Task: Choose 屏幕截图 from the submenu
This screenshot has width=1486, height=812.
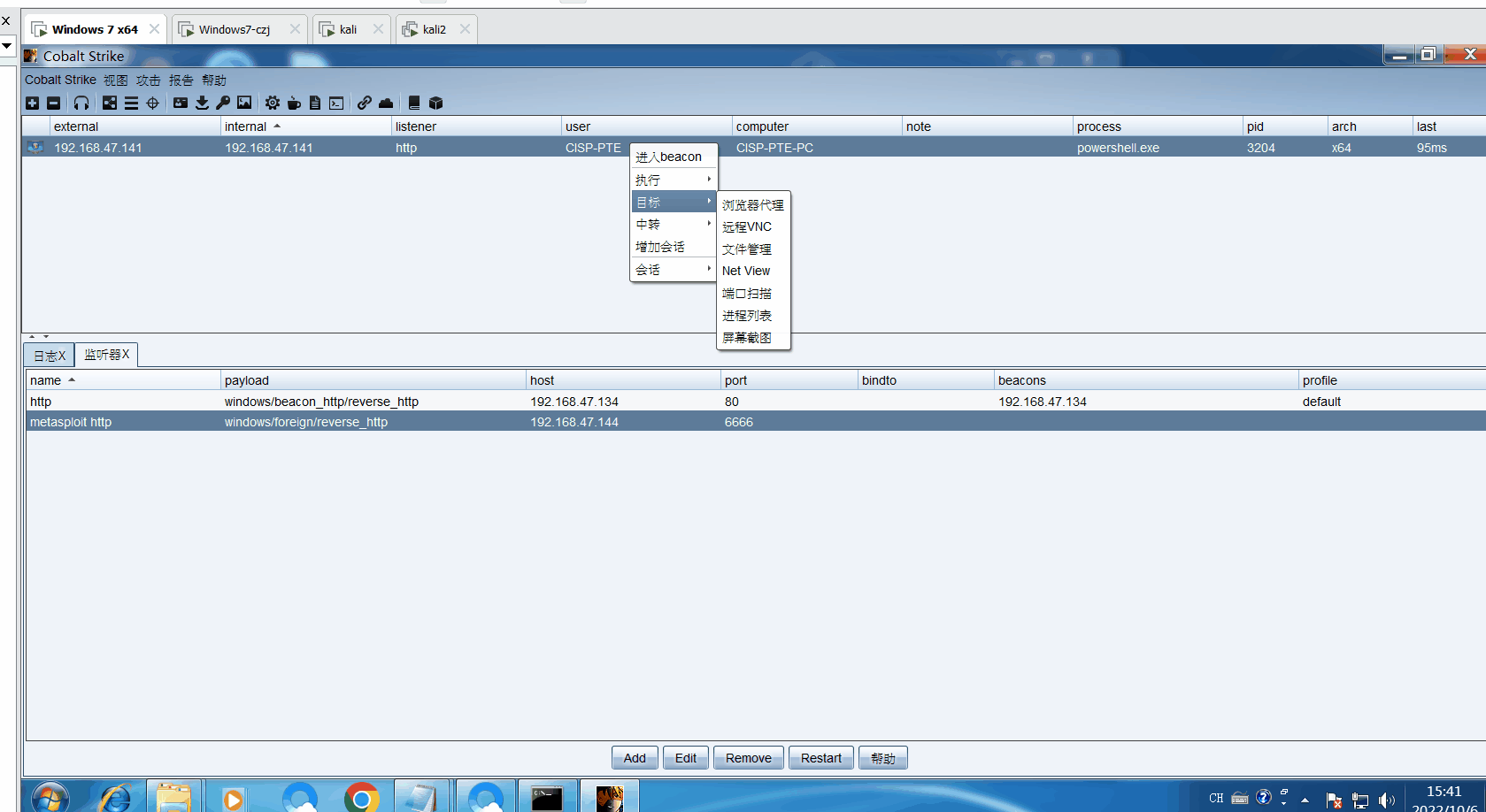Action: tap(753, 337)
